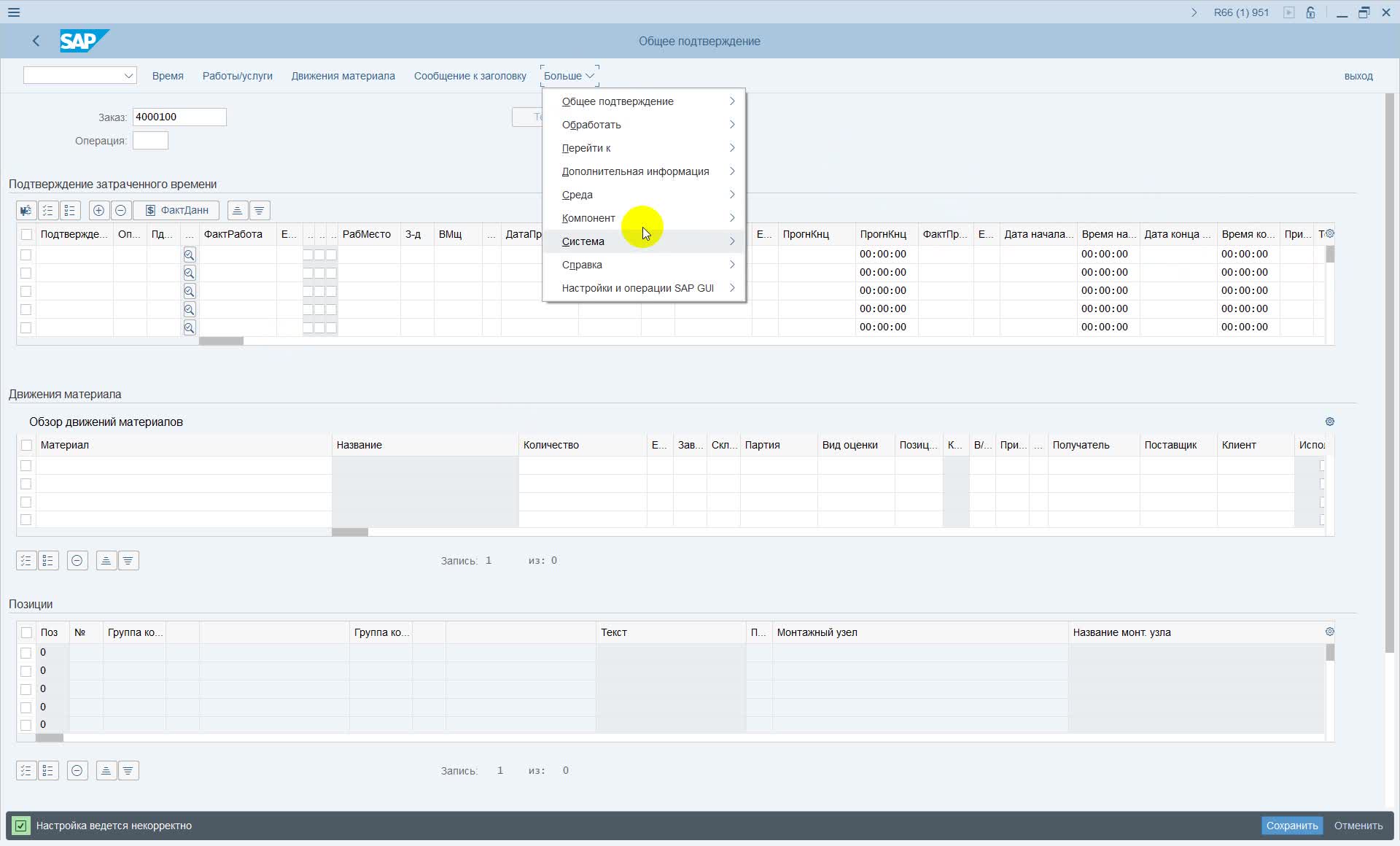
Task: Tick third row checkbox in time confirmation table
Action: [x=26, y=291]
